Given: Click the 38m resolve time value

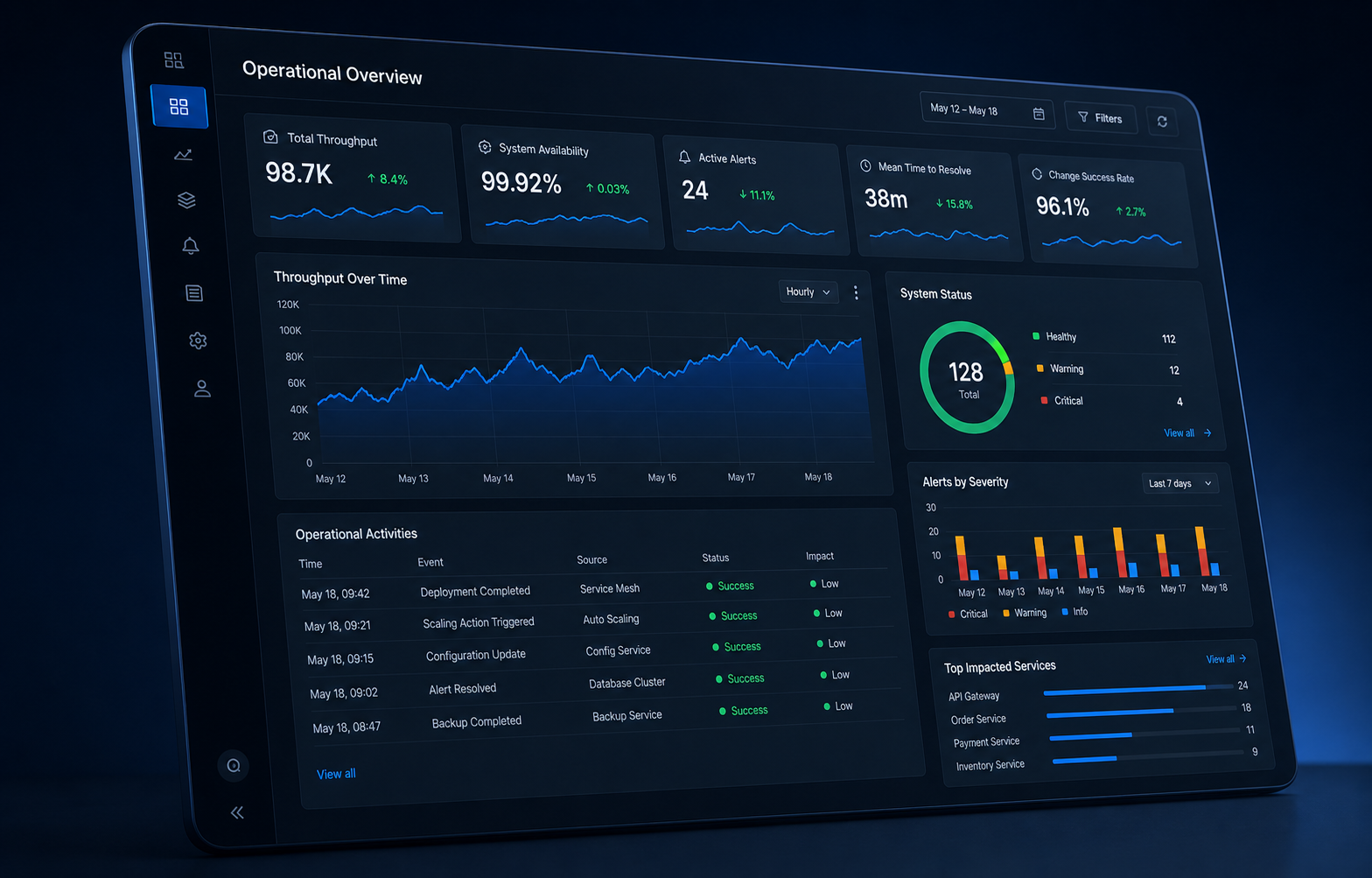Looking at the screenshot, I should pos(886,199).
